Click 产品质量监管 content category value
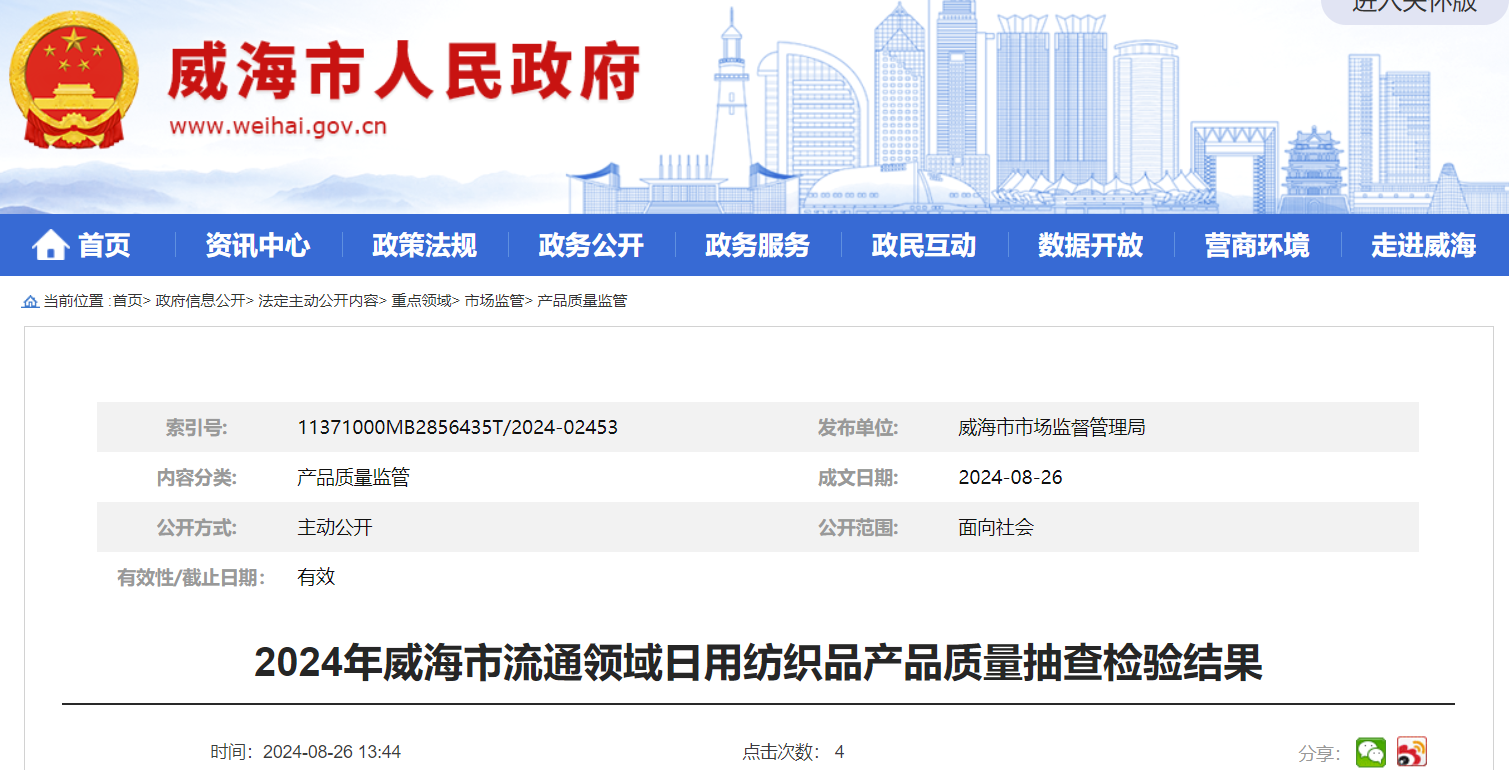1509x770 pixels. pos(353,477)
